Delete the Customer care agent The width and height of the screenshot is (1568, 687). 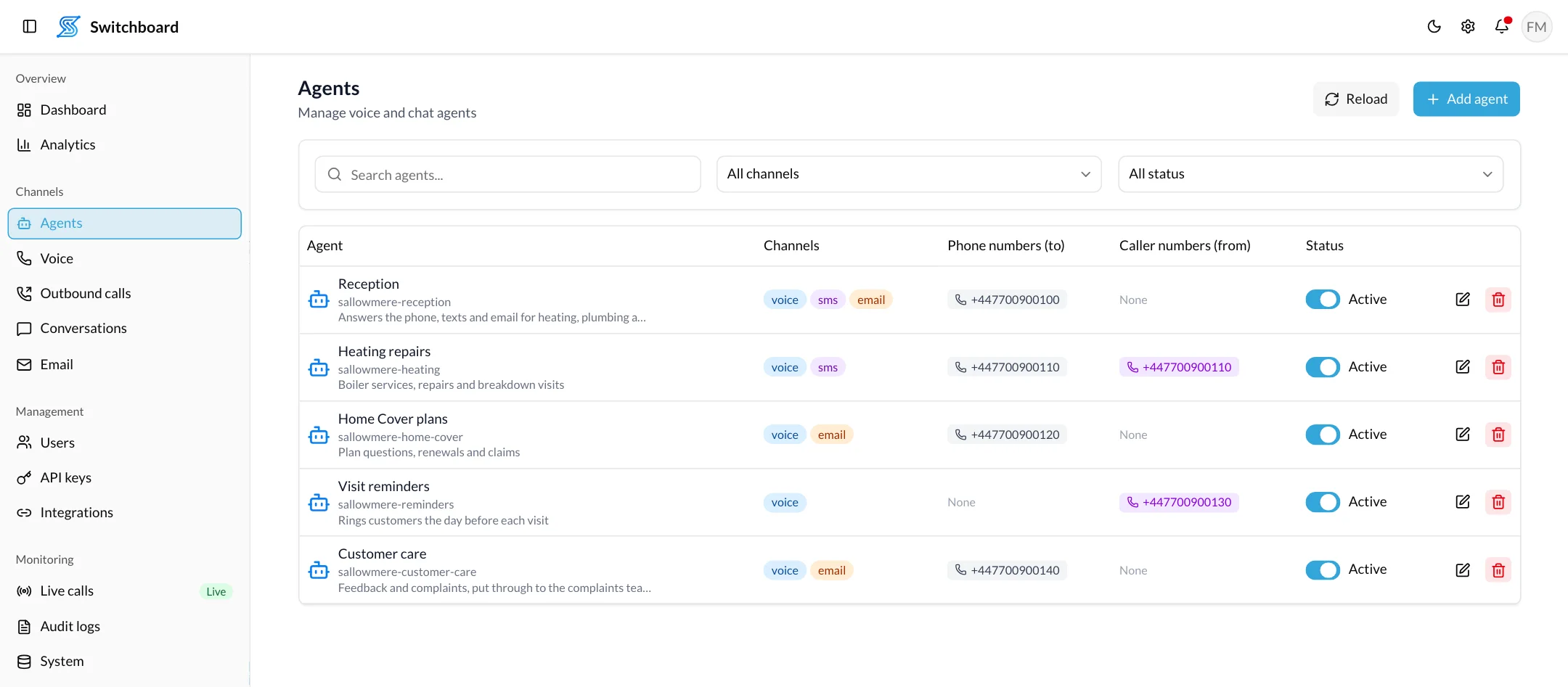(1498, 570)
